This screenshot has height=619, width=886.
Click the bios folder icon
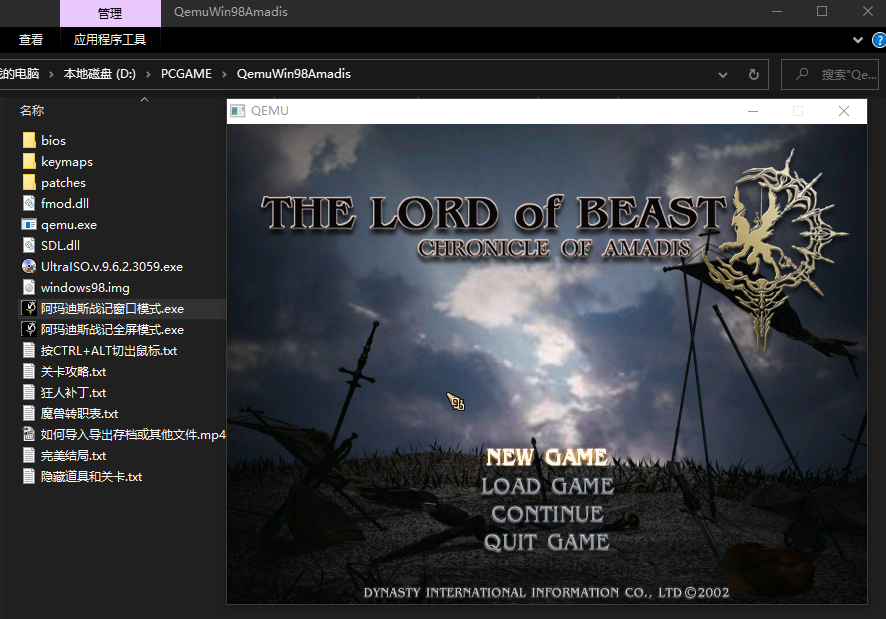tap(29, 140)
